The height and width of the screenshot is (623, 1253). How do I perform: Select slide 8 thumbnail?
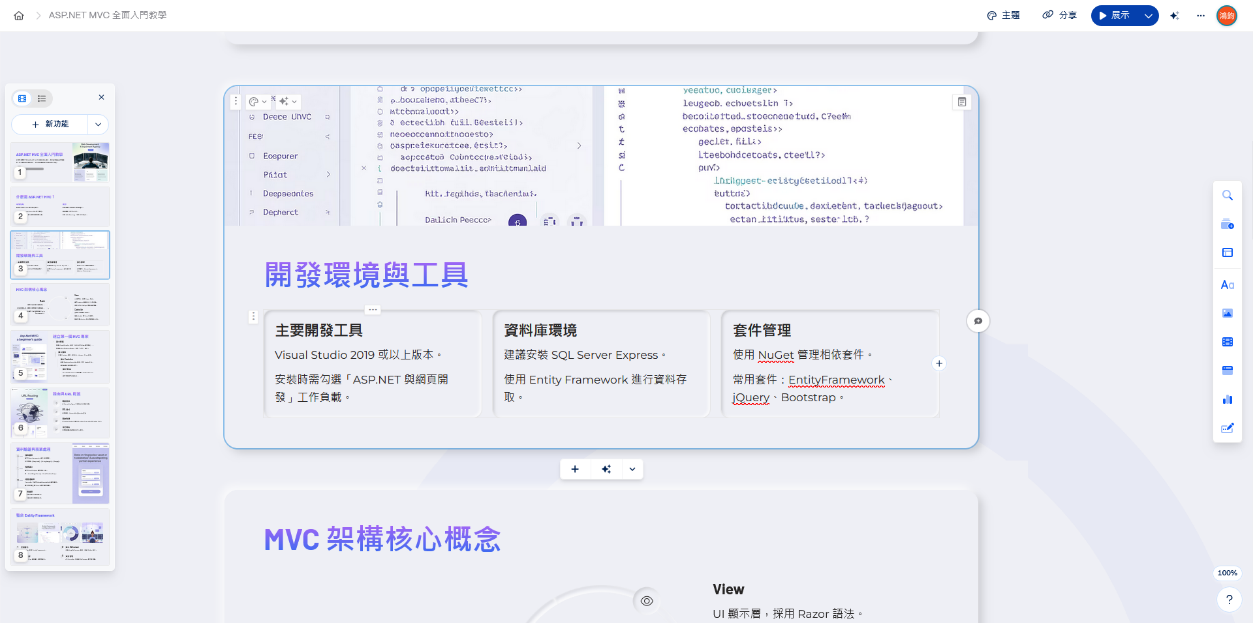point(60,538)
